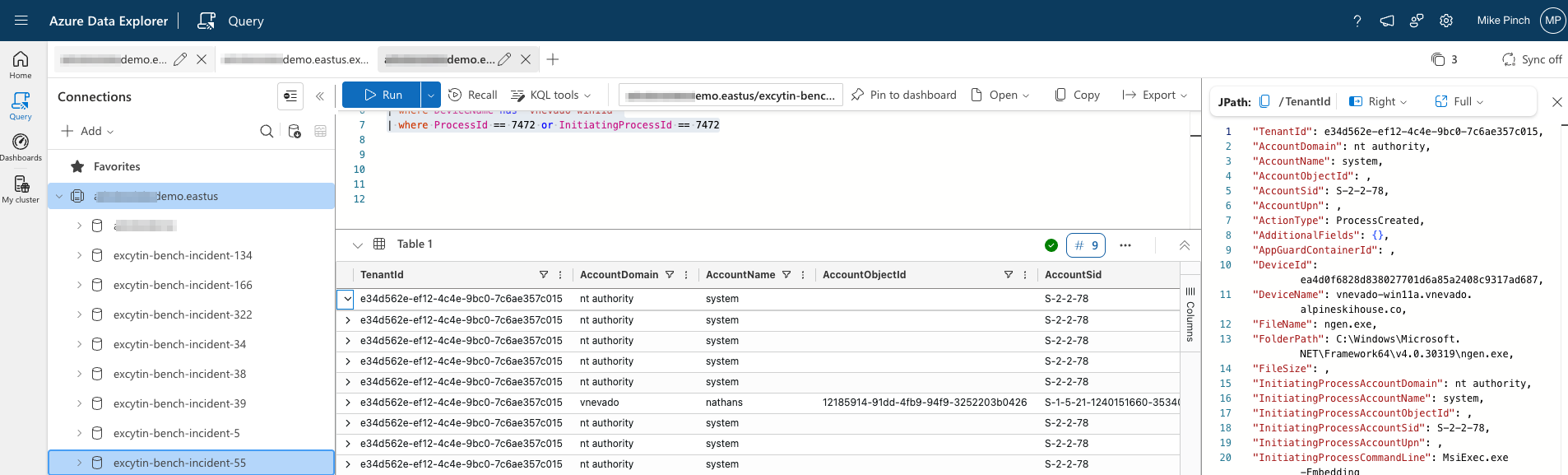Expand the Run button options arrow
The height and width of the screenshot is (475, 1568).
[x=430, y=95]
